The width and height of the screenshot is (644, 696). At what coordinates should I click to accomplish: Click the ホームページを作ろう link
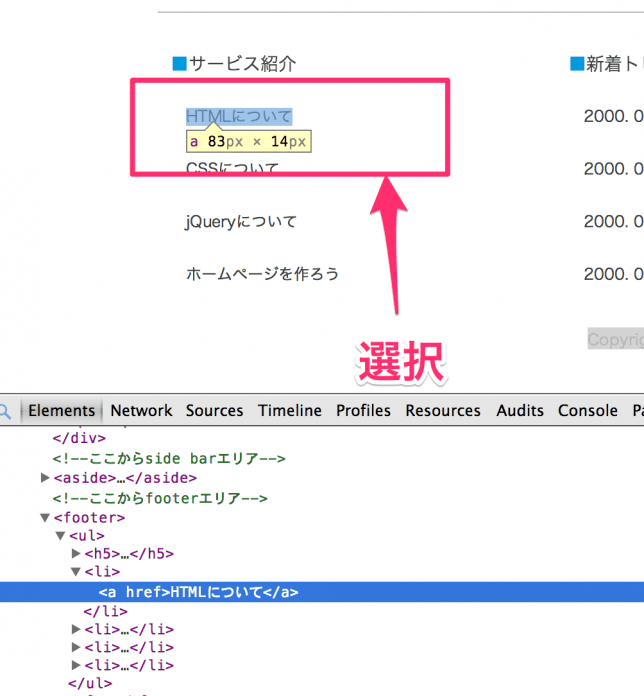tap(262, 274)
